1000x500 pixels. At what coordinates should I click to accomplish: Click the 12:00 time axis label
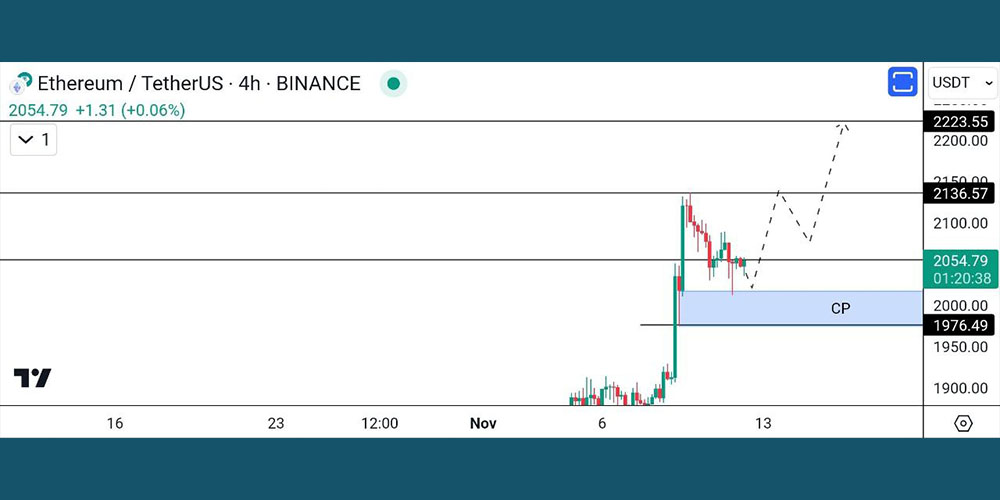pyautogui.click(x=379, y=423)
